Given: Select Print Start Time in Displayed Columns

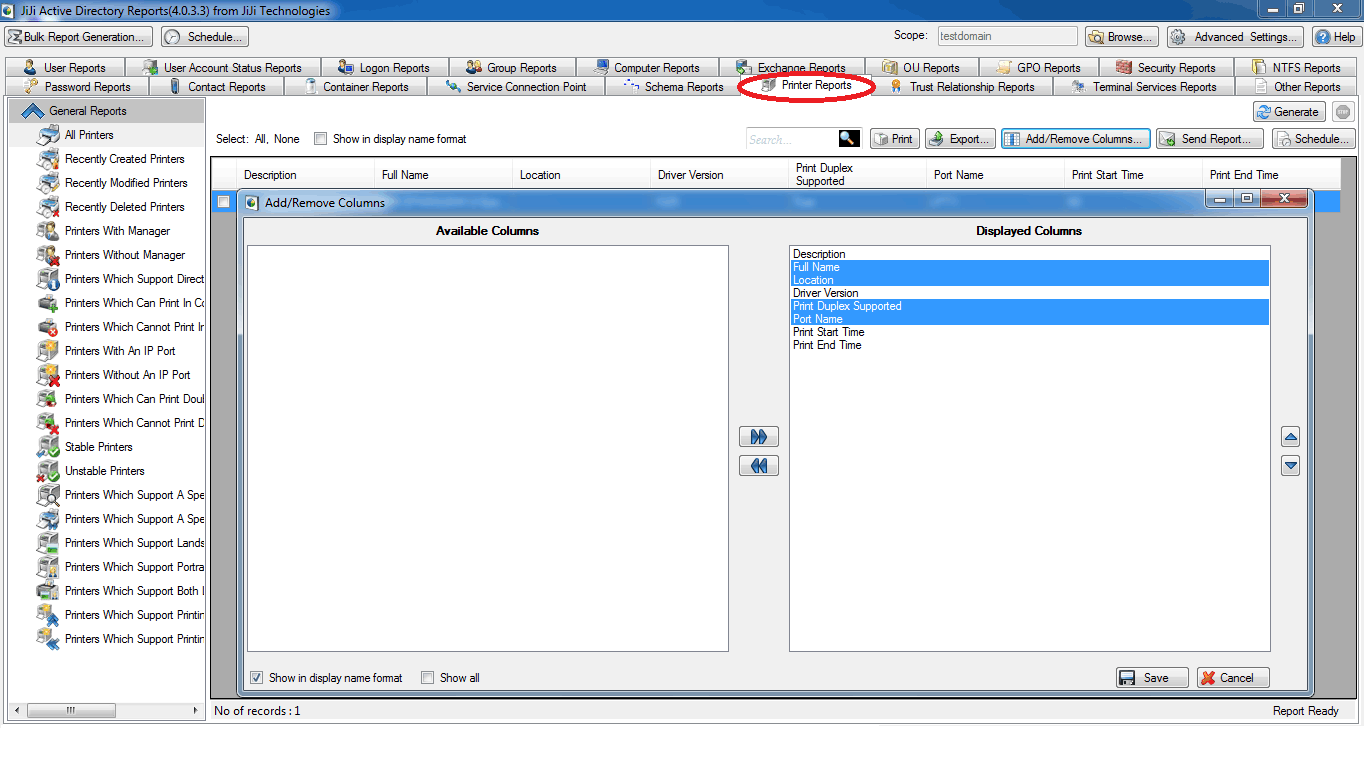Looking at the screenshot, I should 1029,332.
